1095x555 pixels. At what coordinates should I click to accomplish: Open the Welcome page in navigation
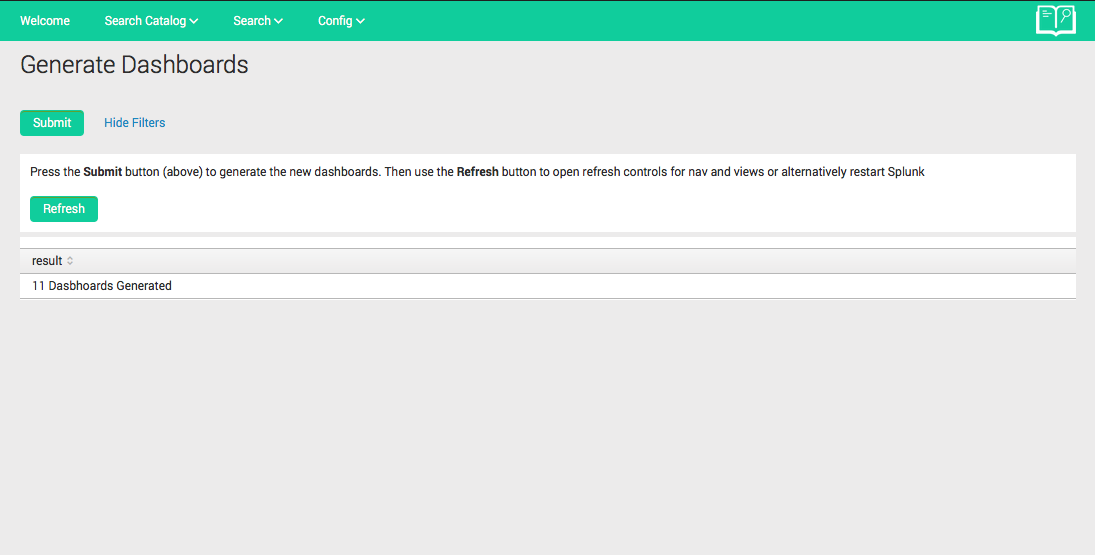pos(45,21)
